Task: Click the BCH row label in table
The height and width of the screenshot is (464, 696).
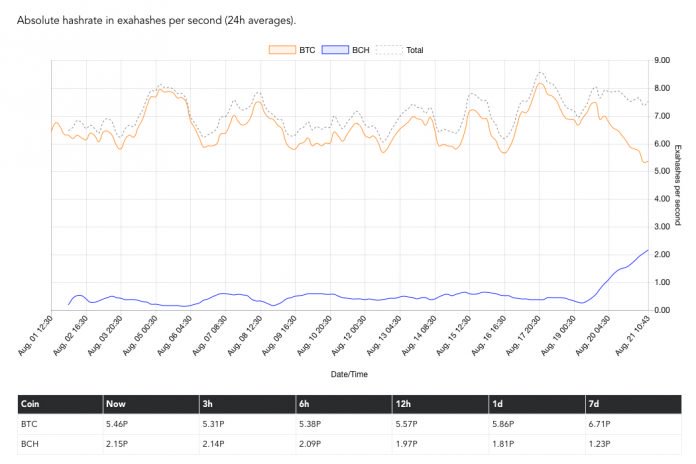Action: [30, 444]
